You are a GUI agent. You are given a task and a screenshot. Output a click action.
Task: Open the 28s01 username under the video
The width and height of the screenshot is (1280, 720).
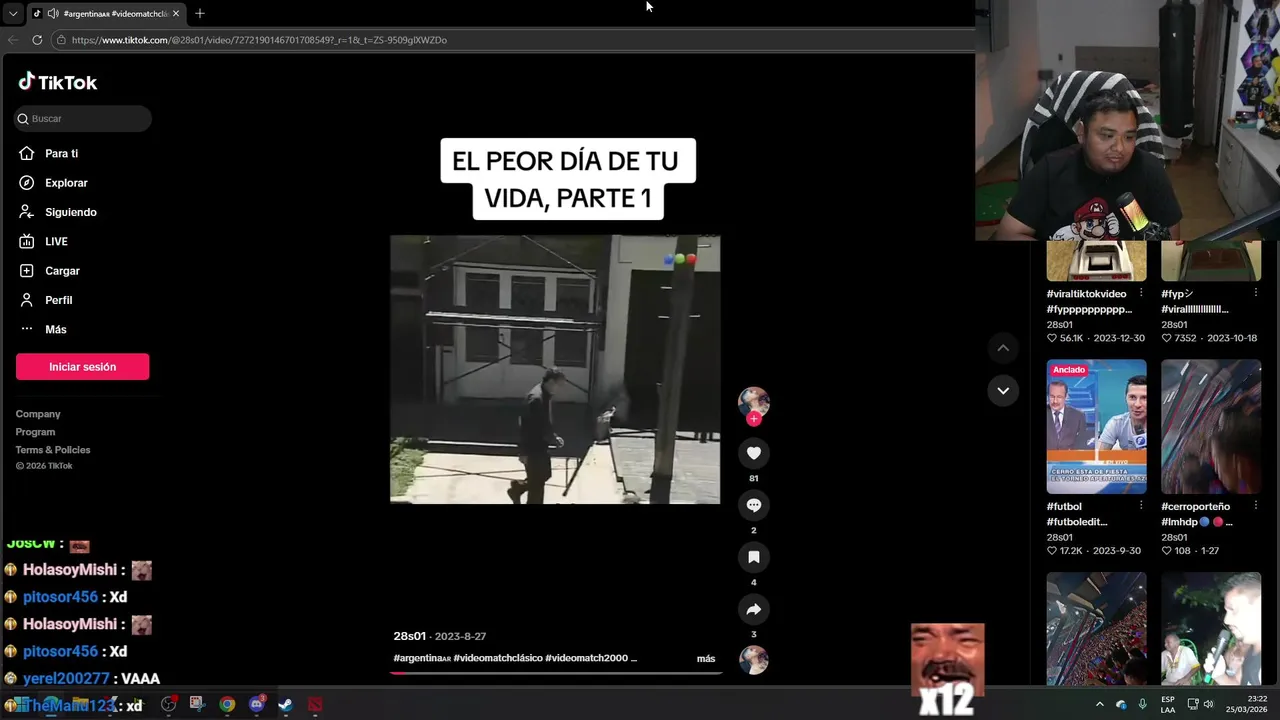pos(410,636)
